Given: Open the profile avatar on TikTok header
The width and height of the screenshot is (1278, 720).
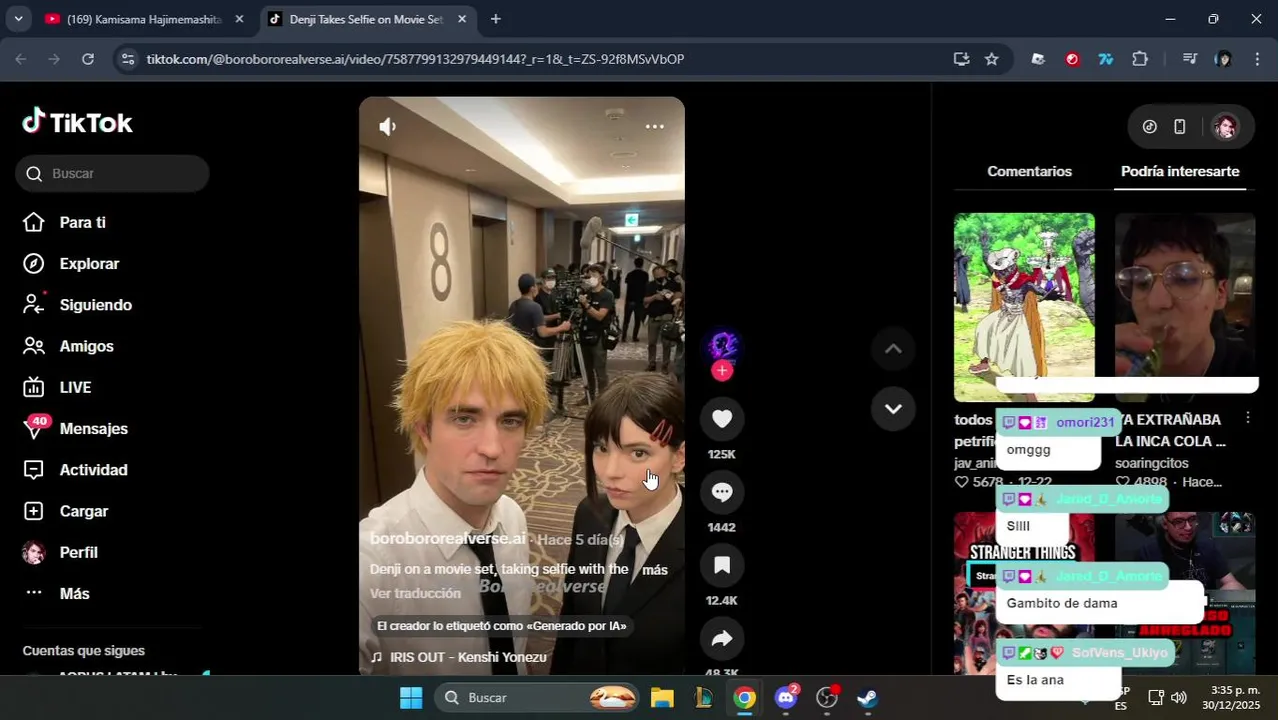Looking at the screenshot, I should pyautogui.click(x=1225, y=126).
